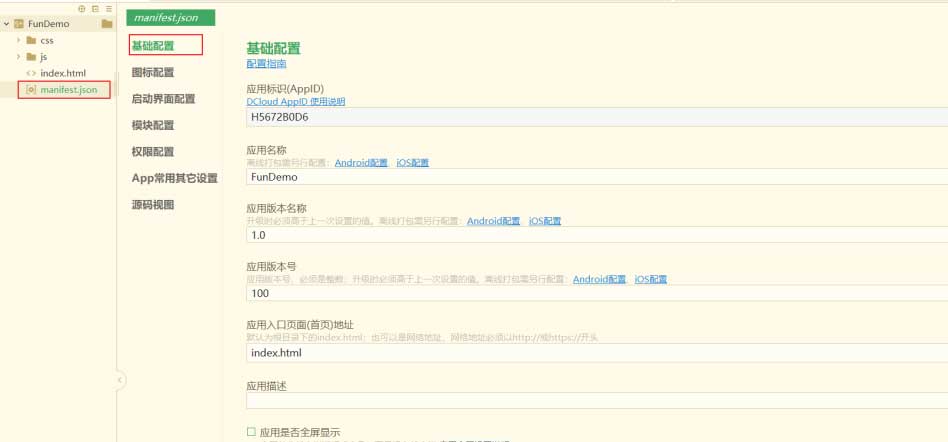The image size is (948, 442).
Task: Select manifest.json in the project tree
Action: pos(68,89)
